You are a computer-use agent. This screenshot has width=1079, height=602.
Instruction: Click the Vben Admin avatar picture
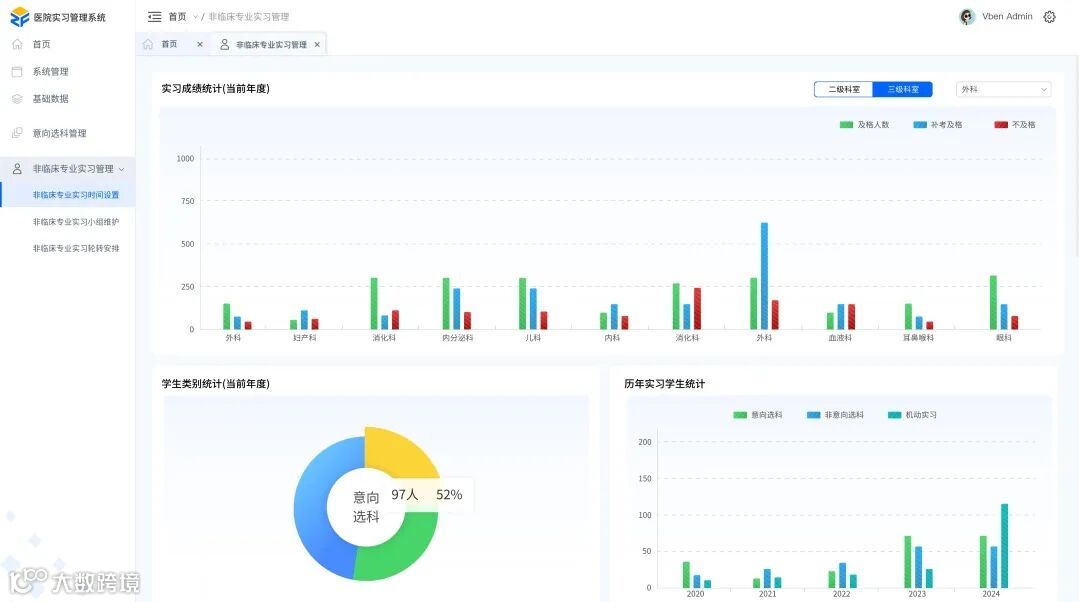pyautogui.click(x=967, y=17)
